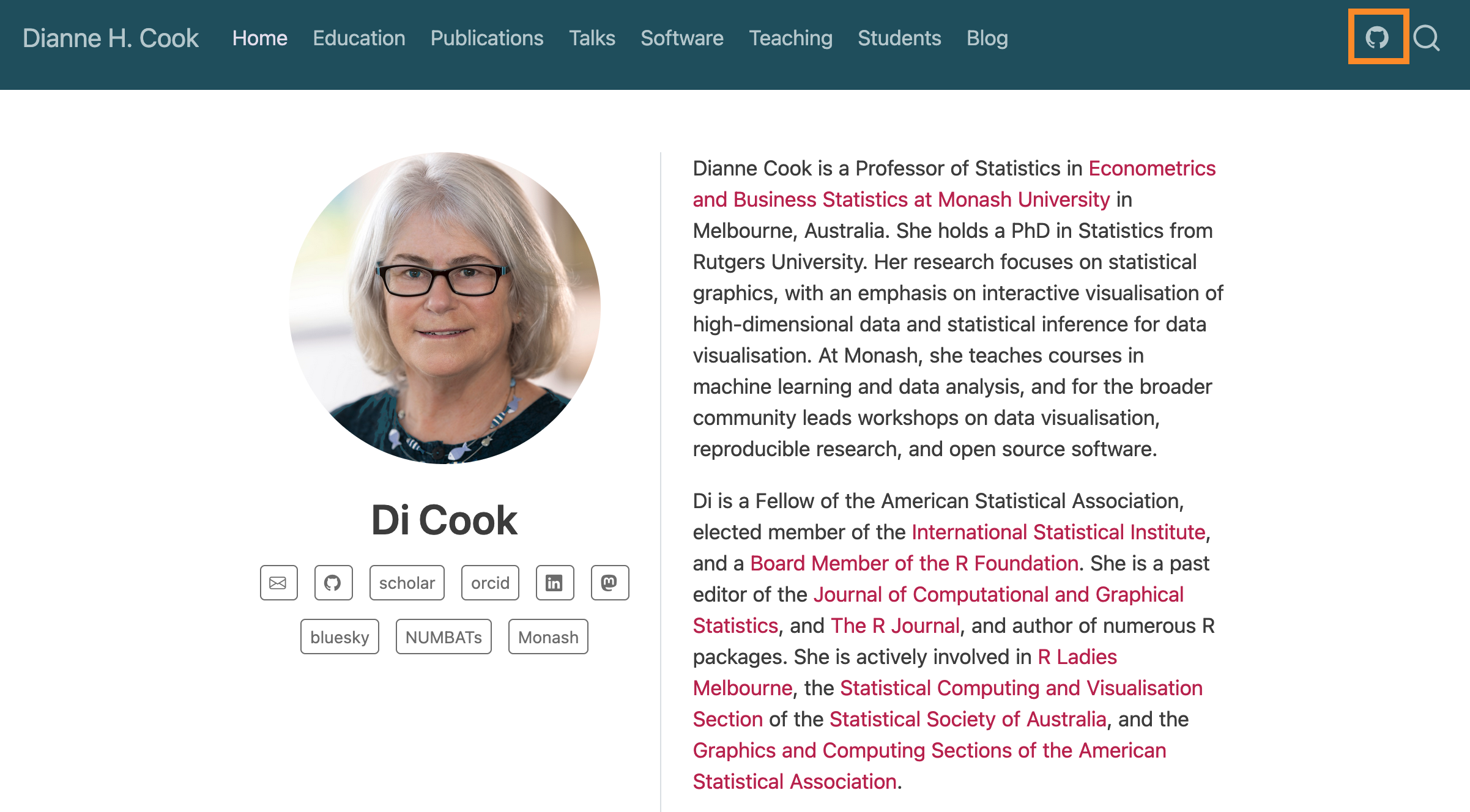The image size is (1470, 812).
Task: Open The R Journal link
Action: (895, 626)
